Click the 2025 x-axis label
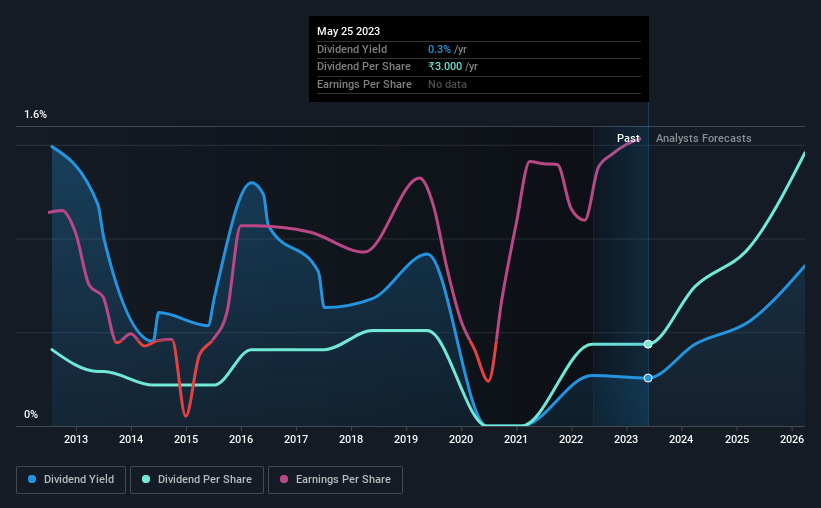Image resolution: width=821 pixels, height=508 pixels. click(737, 439)
